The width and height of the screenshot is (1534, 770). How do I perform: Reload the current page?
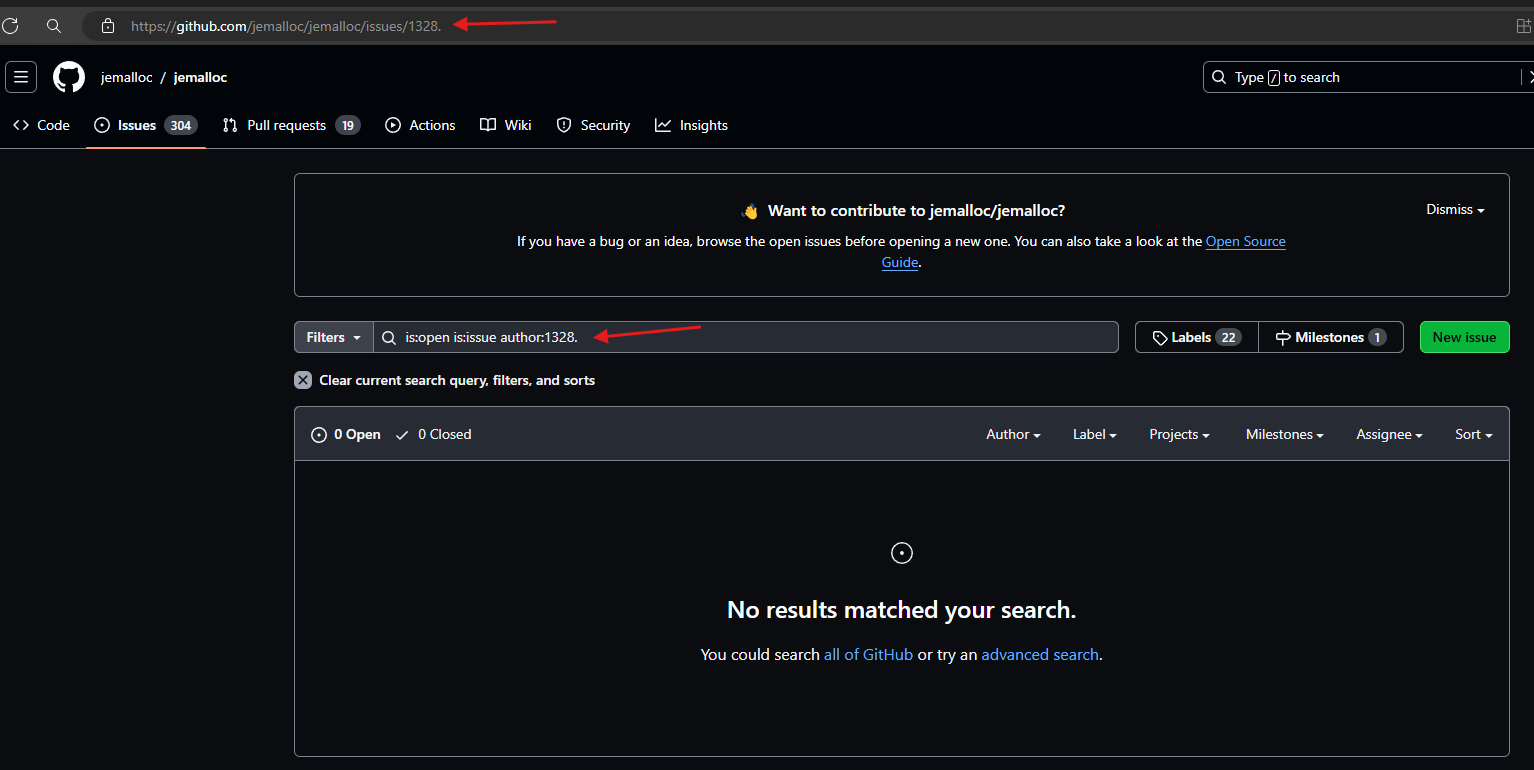pos(11,25)
